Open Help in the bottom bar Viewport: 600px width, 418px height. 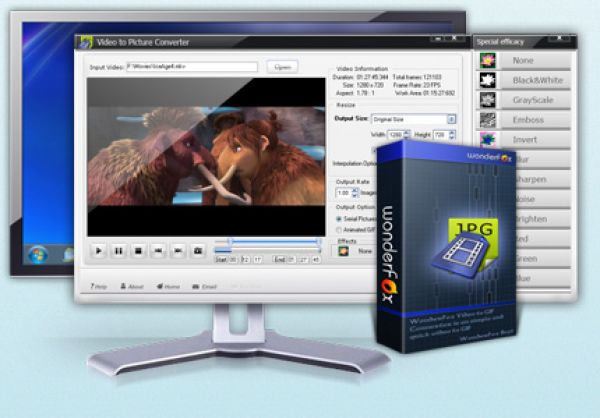98,286
